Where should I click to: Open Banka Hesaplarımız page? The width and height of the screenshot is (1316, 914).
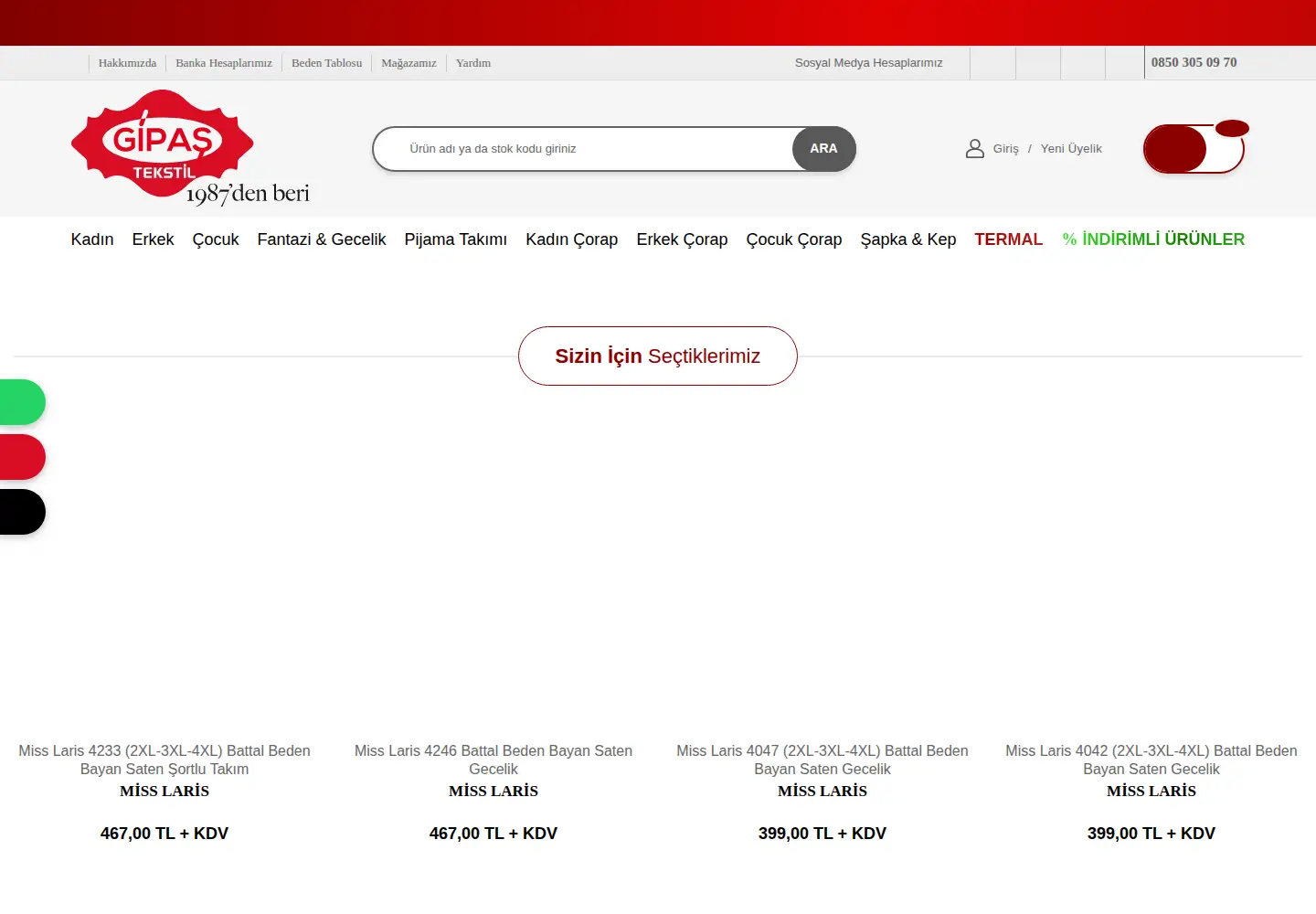[224, 63]
